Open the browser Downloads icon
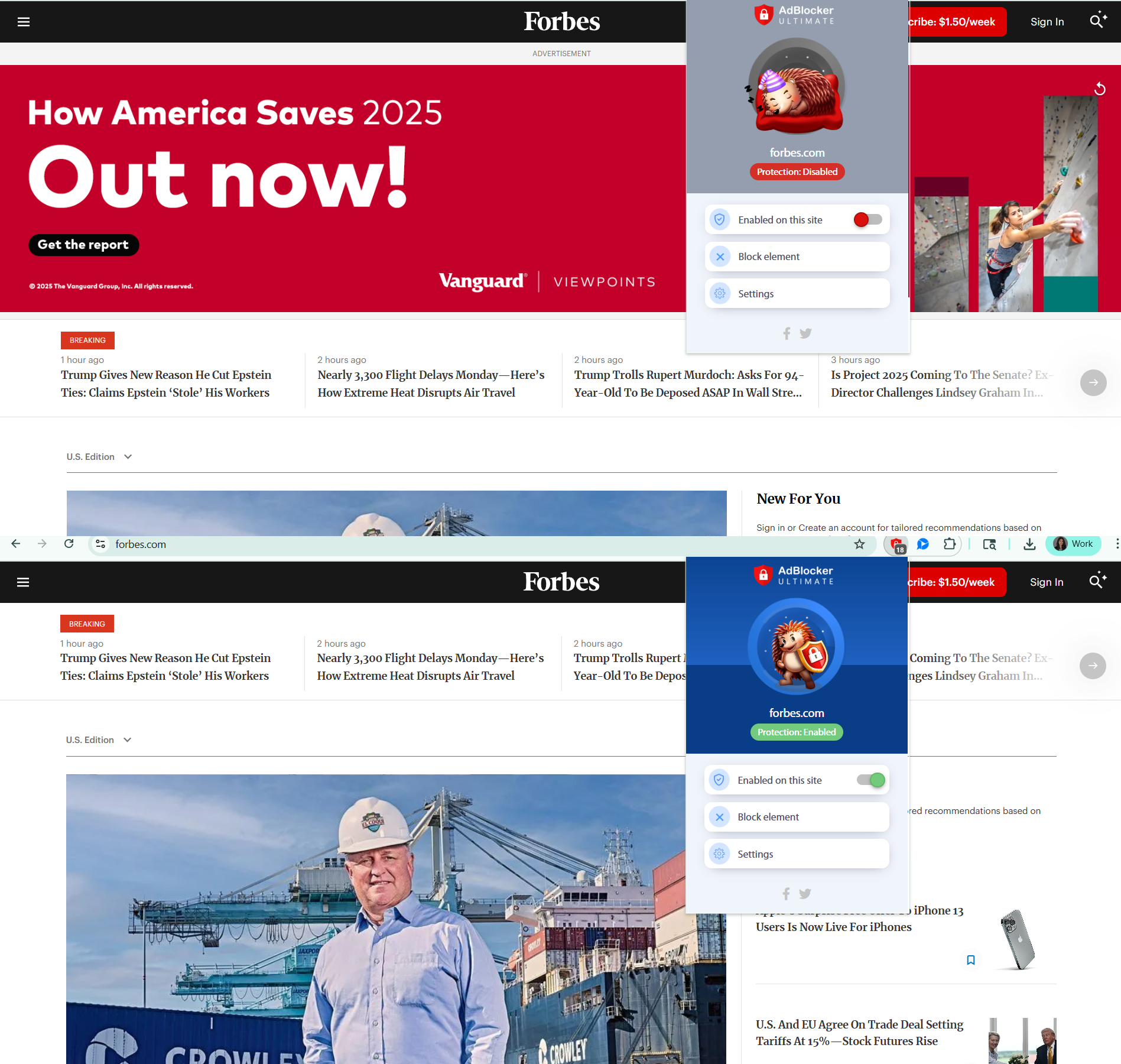 click(1029, 544)
